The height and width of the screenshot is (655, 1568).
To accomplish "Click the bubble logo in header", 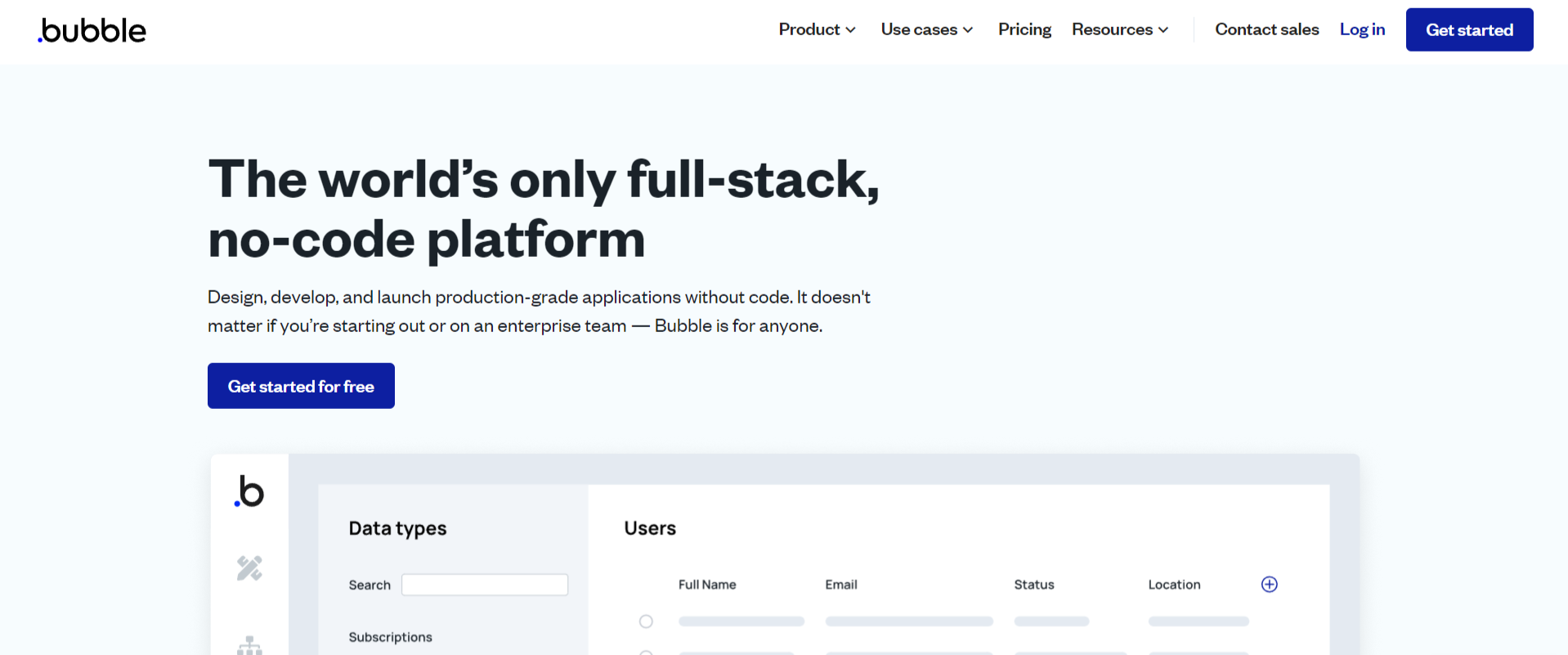I will pyautogui.click(x=92, y=30).
